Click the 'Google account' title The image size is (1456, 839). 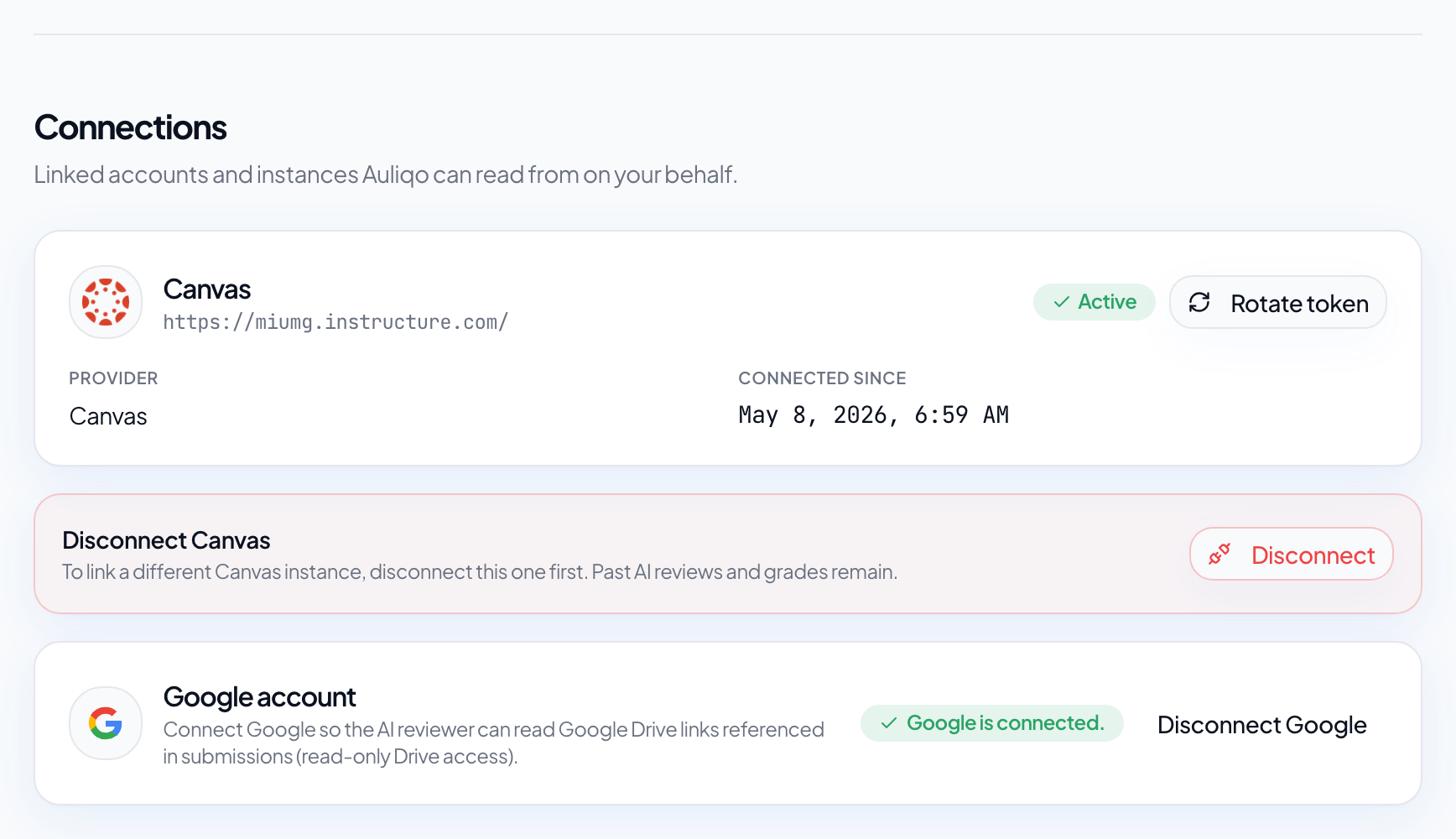259,697
